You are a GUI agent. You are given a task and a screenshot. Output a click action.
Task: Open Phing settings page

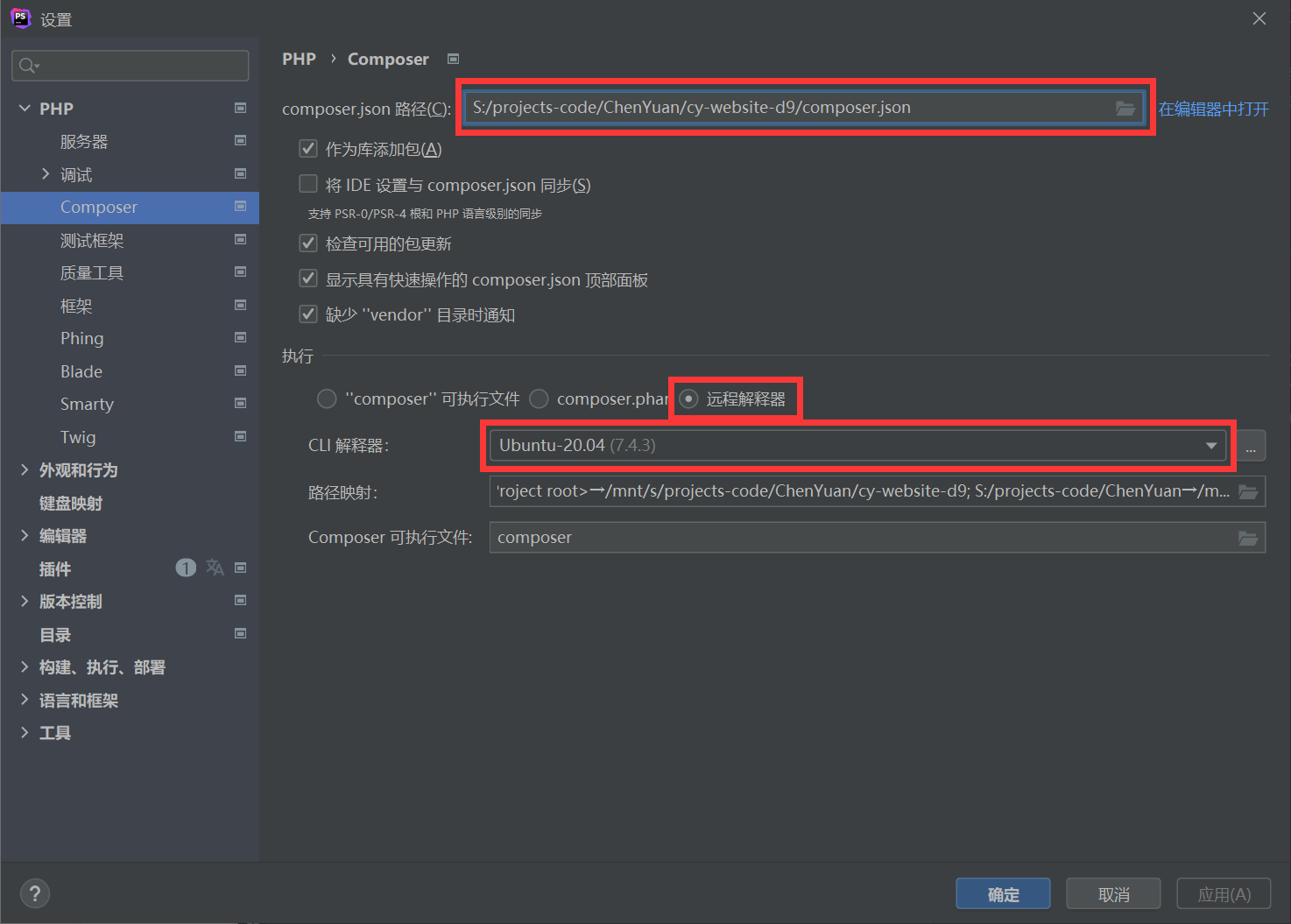(82, 338)
